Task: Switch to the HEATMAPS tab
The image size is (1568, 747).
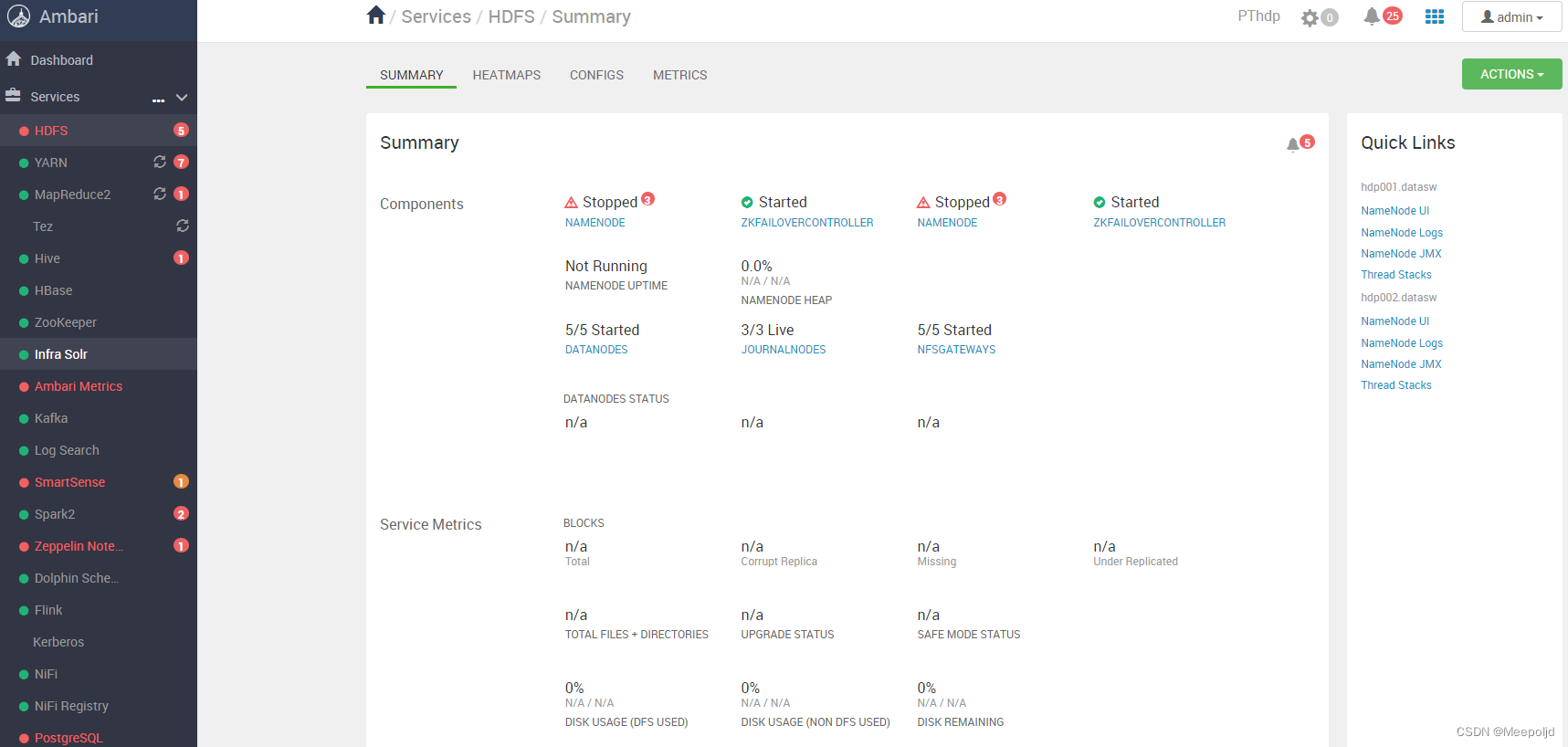Action: [506, 75]
